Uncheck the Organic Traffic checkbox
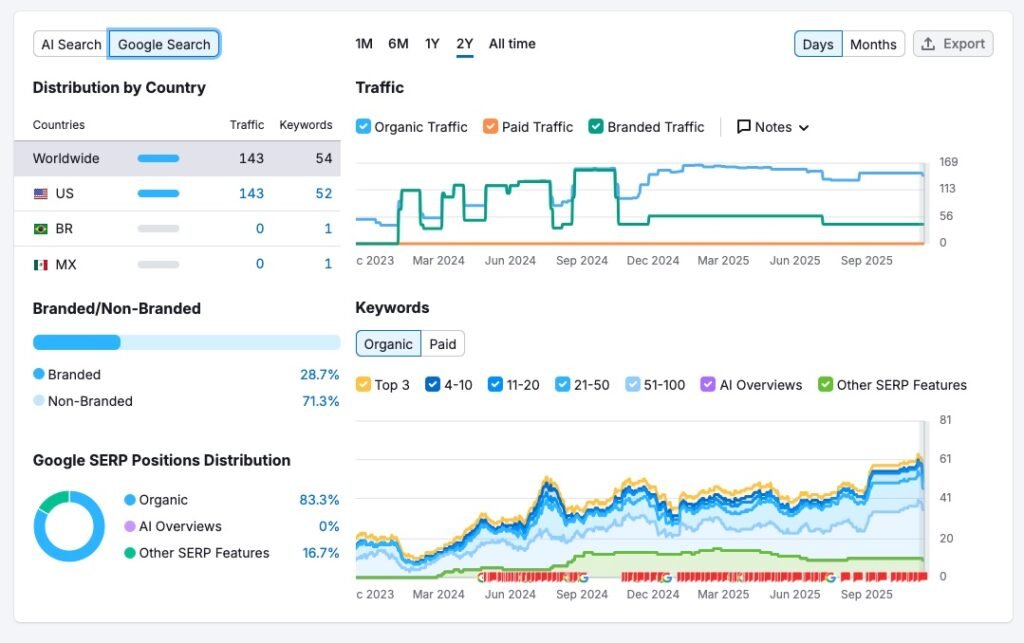Image resolution: width=1024 pixels, height=643 pixels. point(364,127)
